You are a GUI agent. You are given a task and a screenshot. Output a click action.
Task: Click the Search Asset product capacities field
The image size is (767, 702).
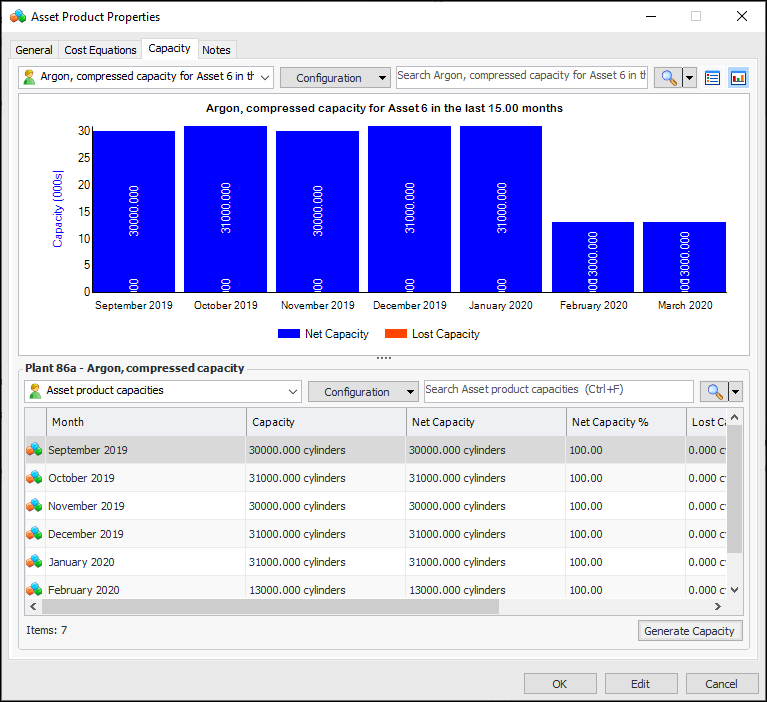(558, 390)
